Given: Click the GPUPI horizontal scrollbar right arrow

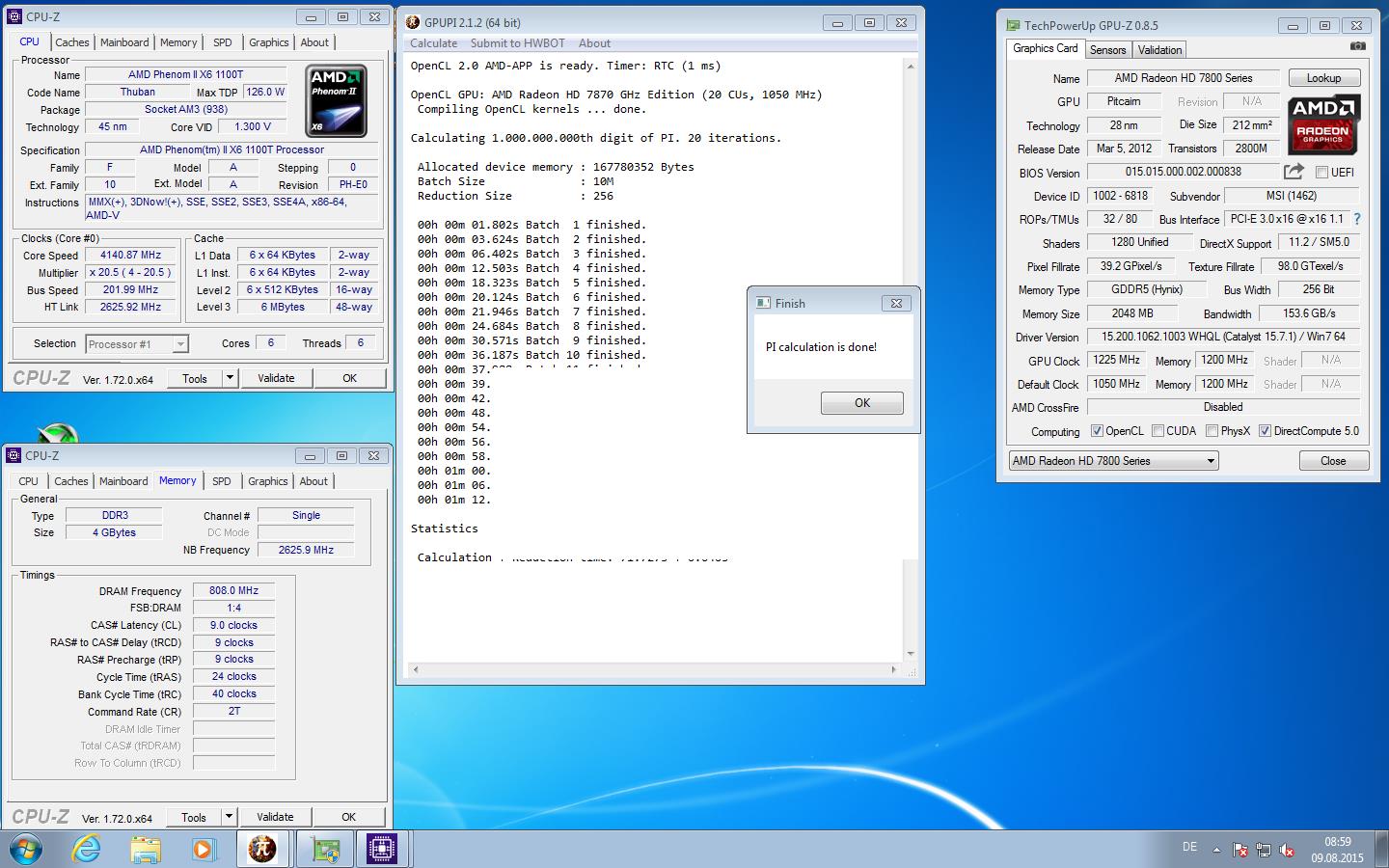Looking at the screenshot, I should (x=893, y=669).
